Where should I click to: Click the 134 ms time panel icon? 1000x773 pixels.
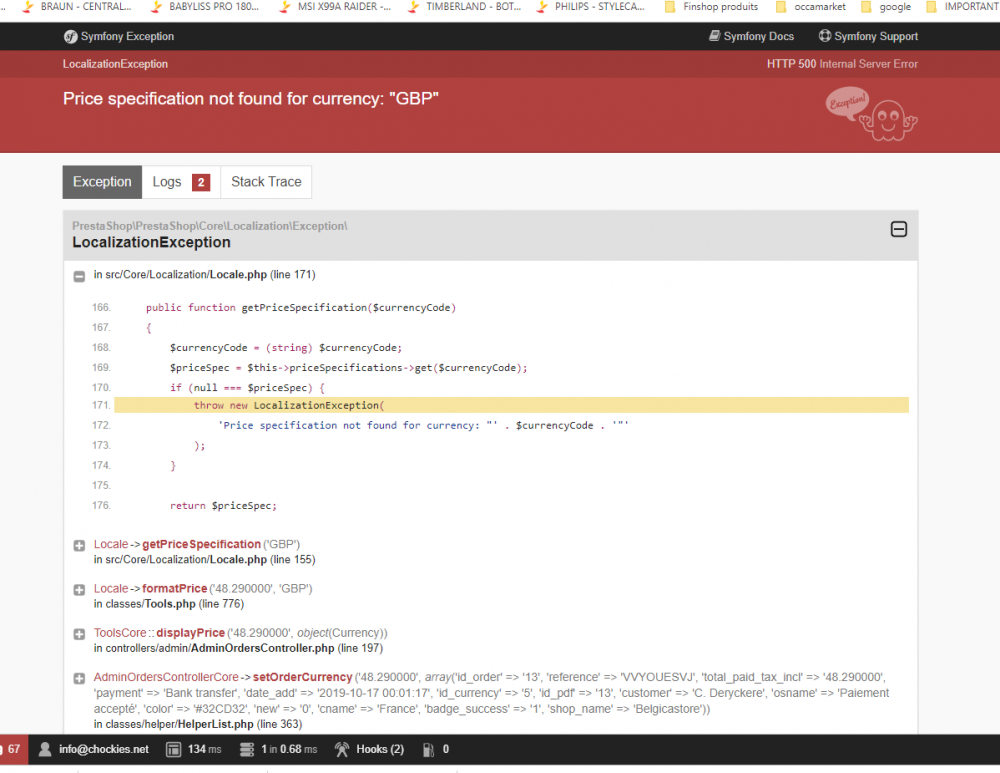pos(173,749)
